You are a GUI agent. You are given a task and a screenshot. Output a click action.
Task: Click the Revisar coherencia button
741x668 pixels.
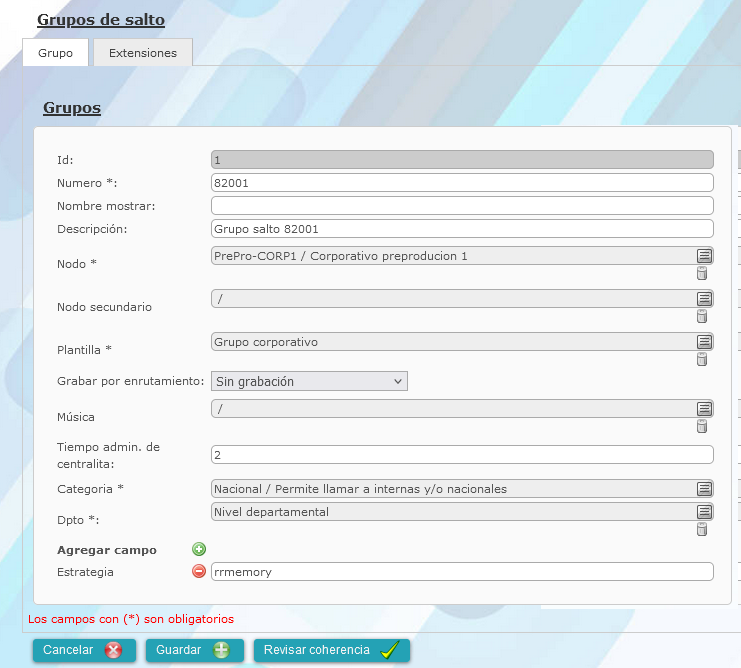(332, 650)
